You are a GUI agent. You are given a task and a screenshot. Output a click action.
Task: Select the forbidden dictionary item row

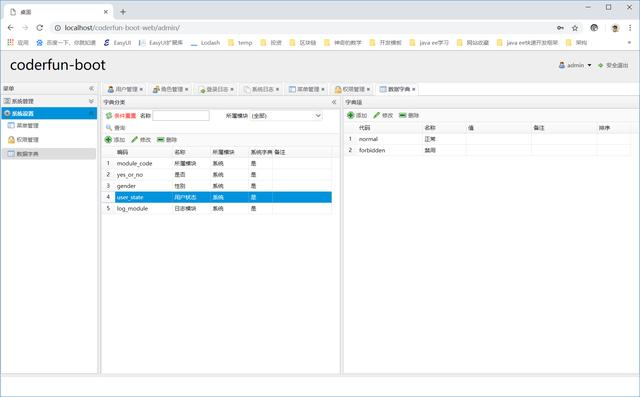point(488,150)
